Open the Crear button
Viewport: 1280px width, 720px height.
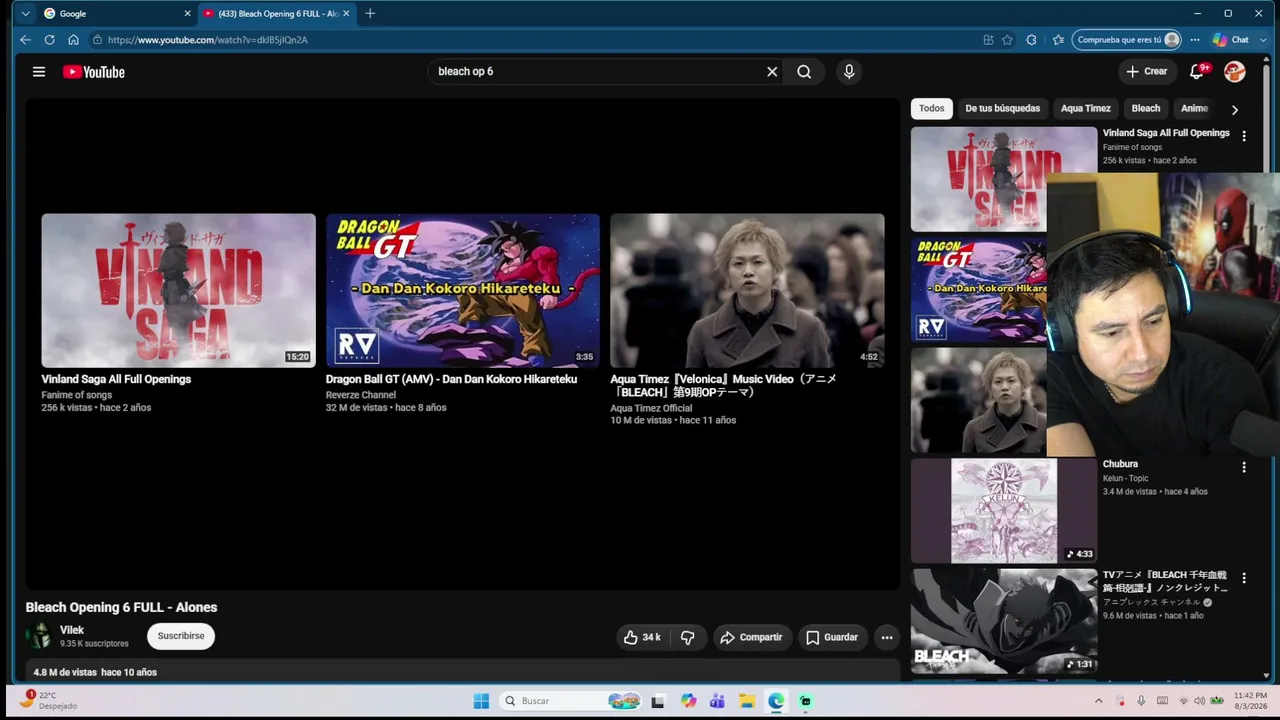pyautogui.click(x=1146, y=72)
